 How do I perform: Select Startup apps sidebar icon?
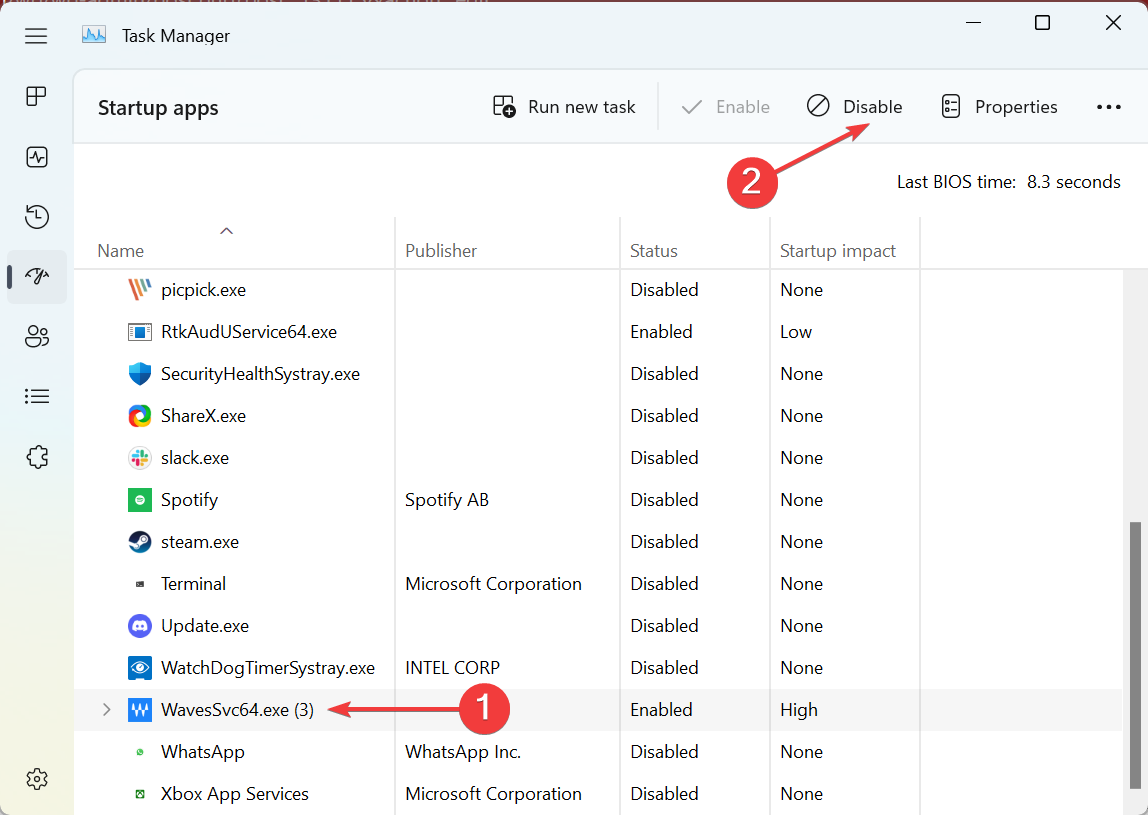tap(37, 277)
